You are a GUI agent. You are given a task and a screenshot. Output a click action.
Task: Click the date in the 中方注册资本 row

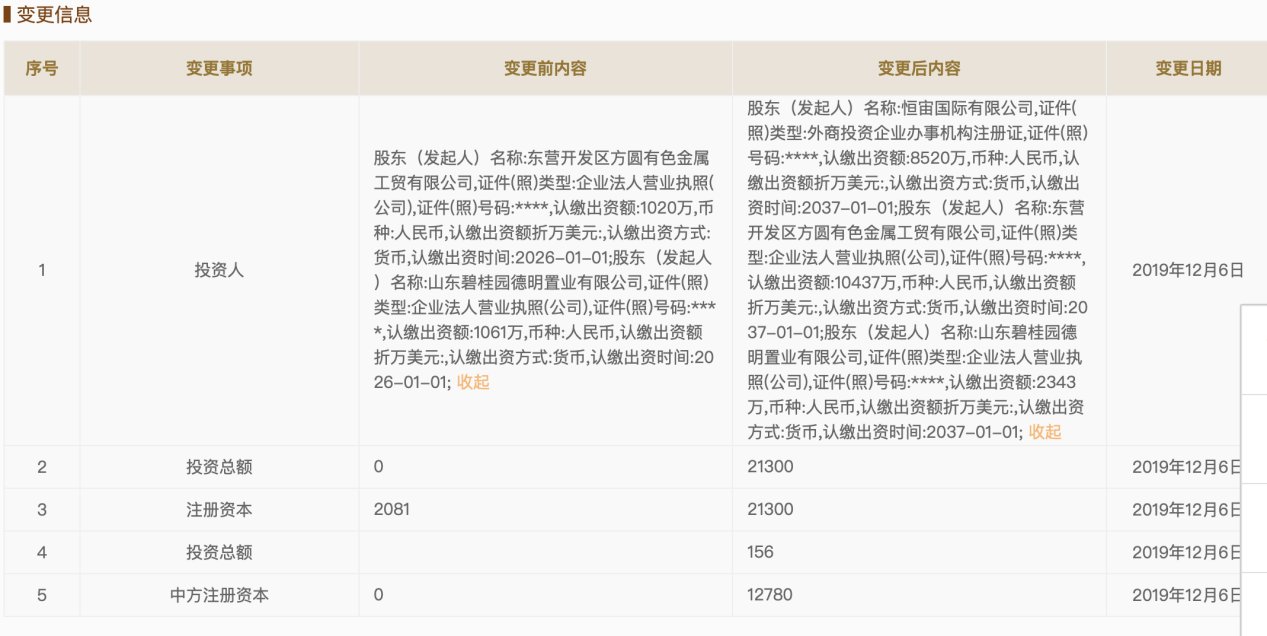tap(1187, 595)
